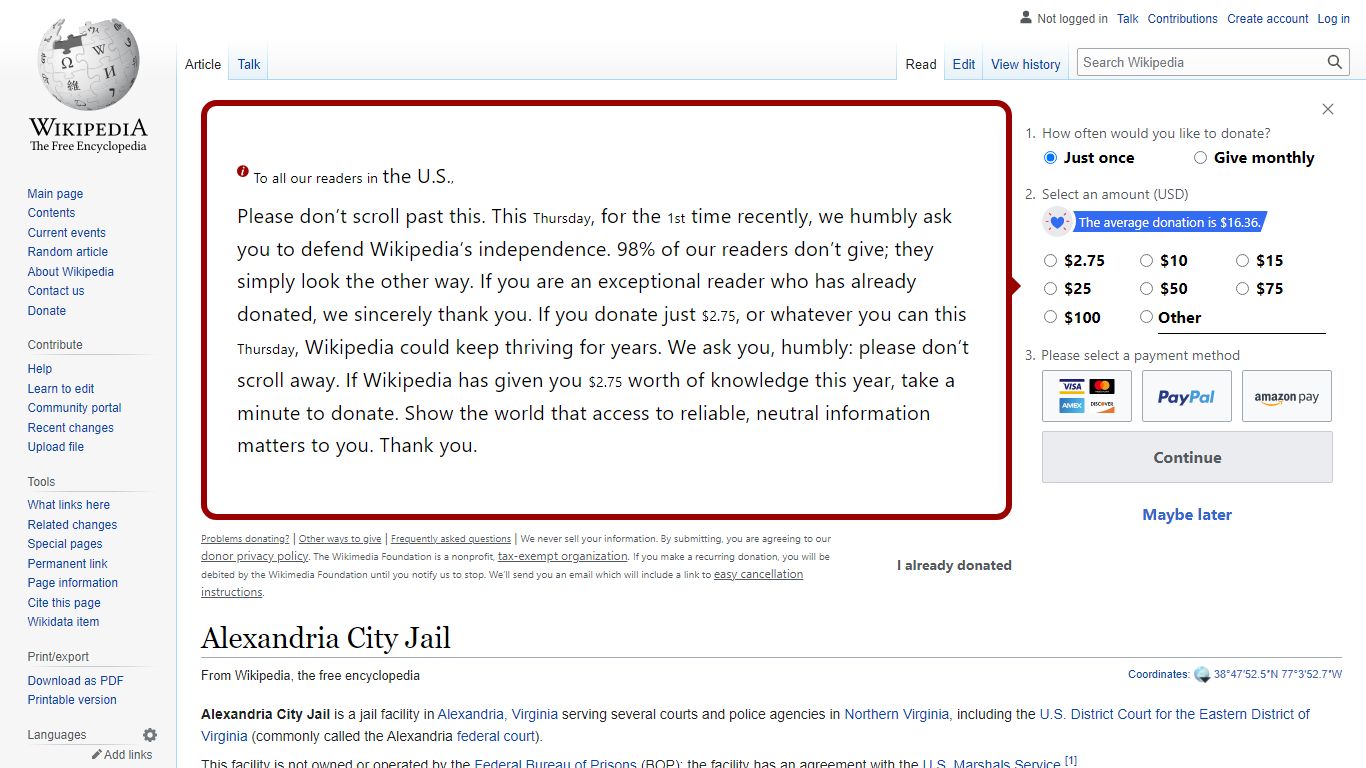The height and width of the screenshot is (768, 1366).
Task: Click the user icon beside Not logged in
Action: click(x=1025, y=18)
